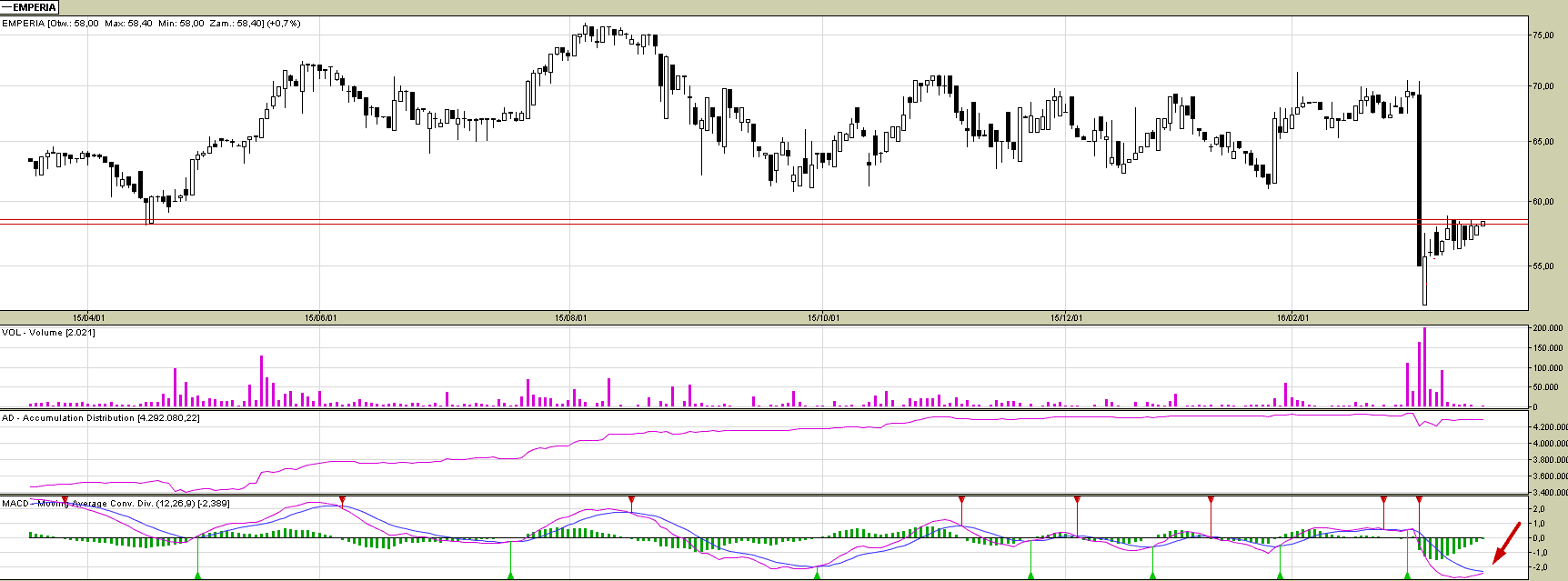Click green MACD buy marker near 16/02/01
Viewport: 1568px width, 581px height.
(1280, 574)
